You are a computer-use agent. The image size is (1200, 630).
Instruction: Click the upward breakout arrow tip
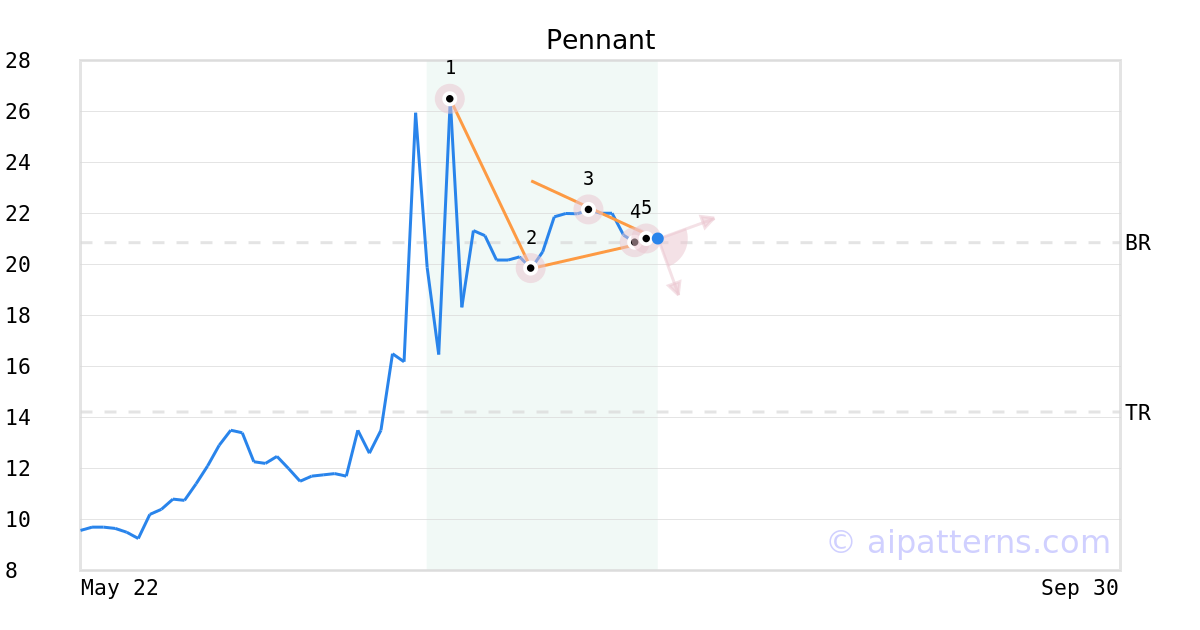coord(708,221)
